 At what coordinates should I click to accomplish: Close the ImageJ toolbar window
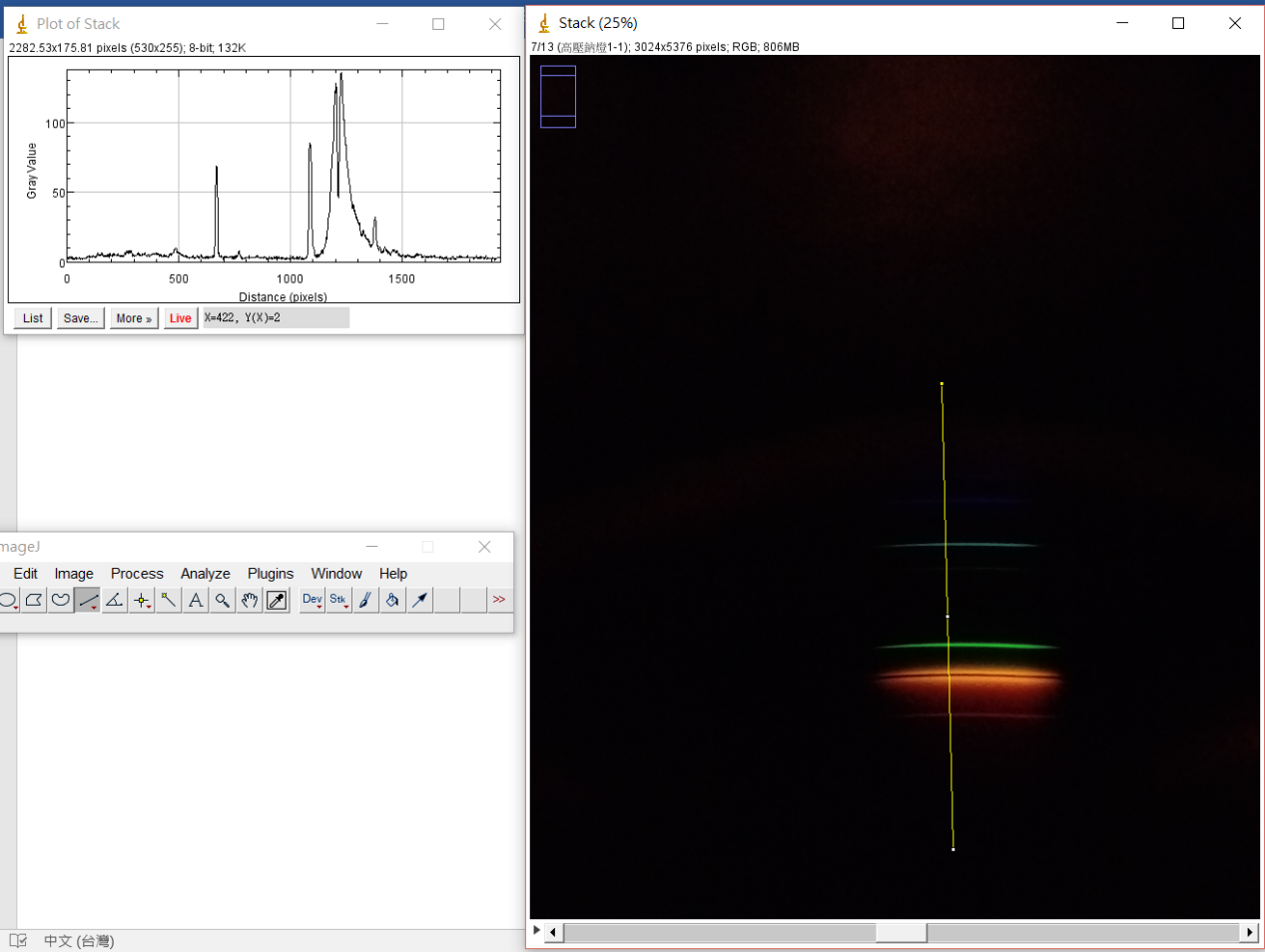(484, 547)
